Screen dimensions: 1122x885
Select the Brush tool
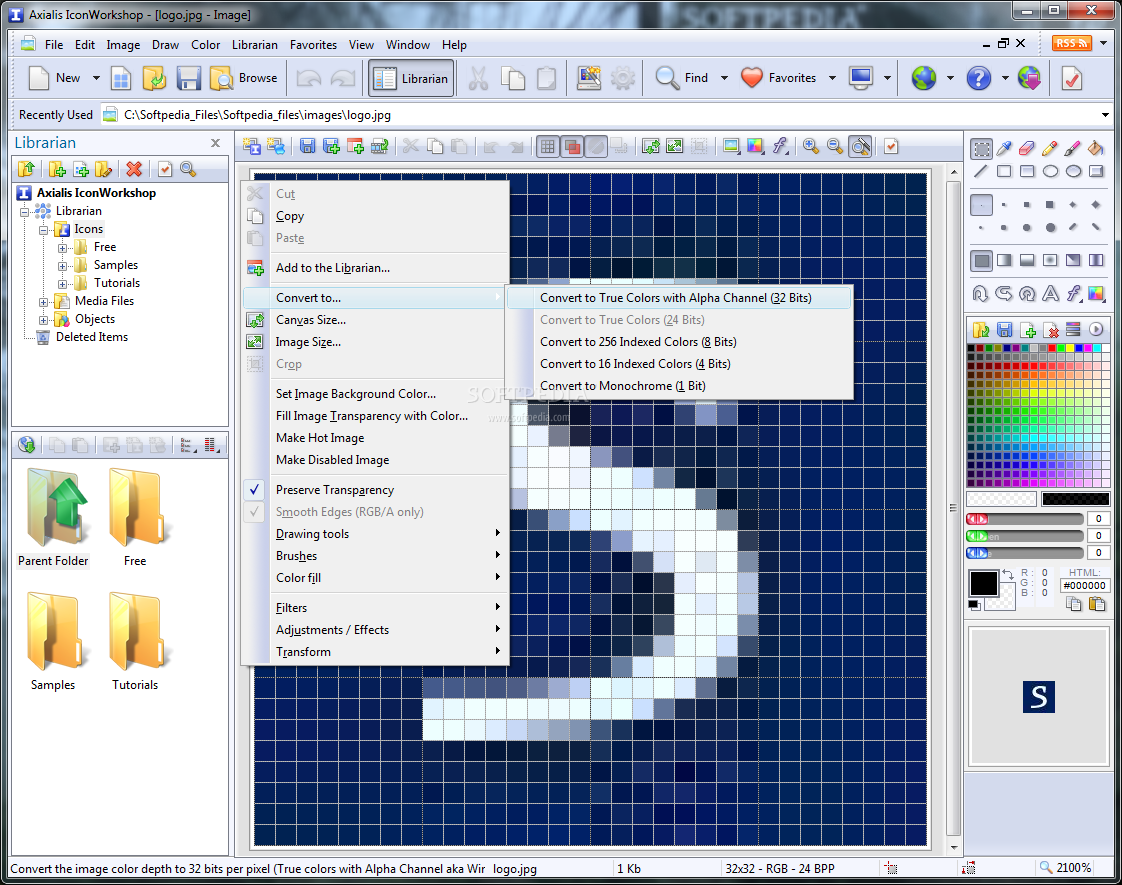click(1073, 149)
